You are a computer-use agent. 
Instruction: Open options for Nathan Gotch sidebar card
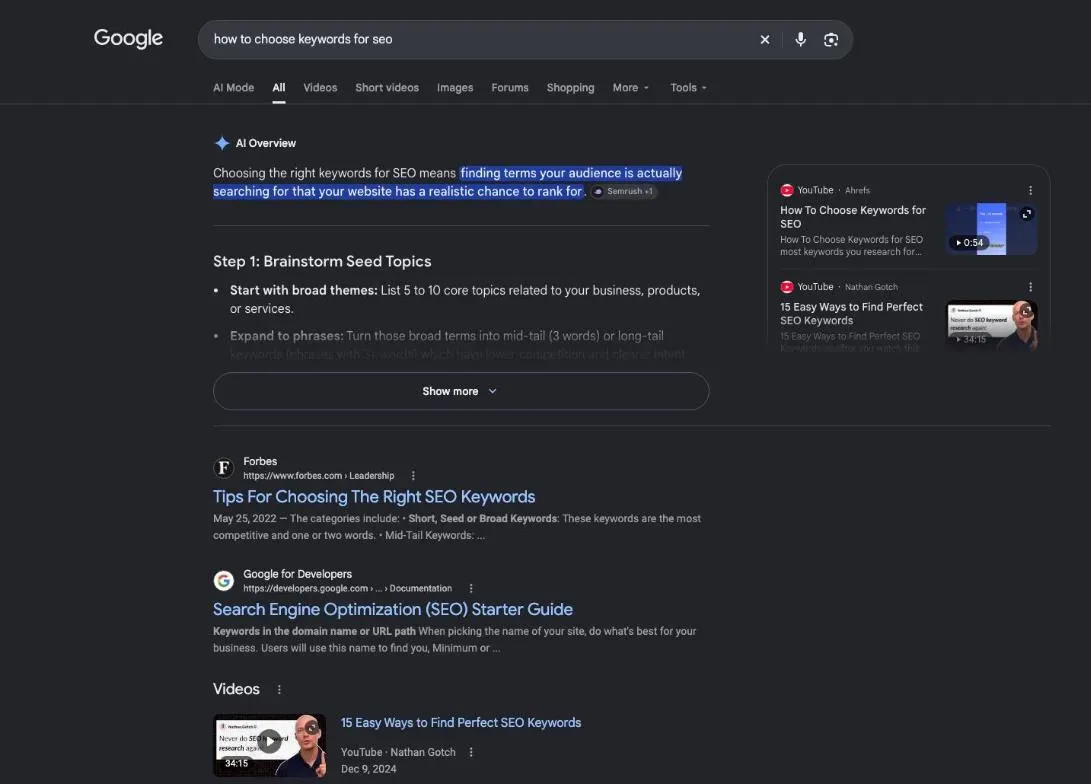point(1030,287)
